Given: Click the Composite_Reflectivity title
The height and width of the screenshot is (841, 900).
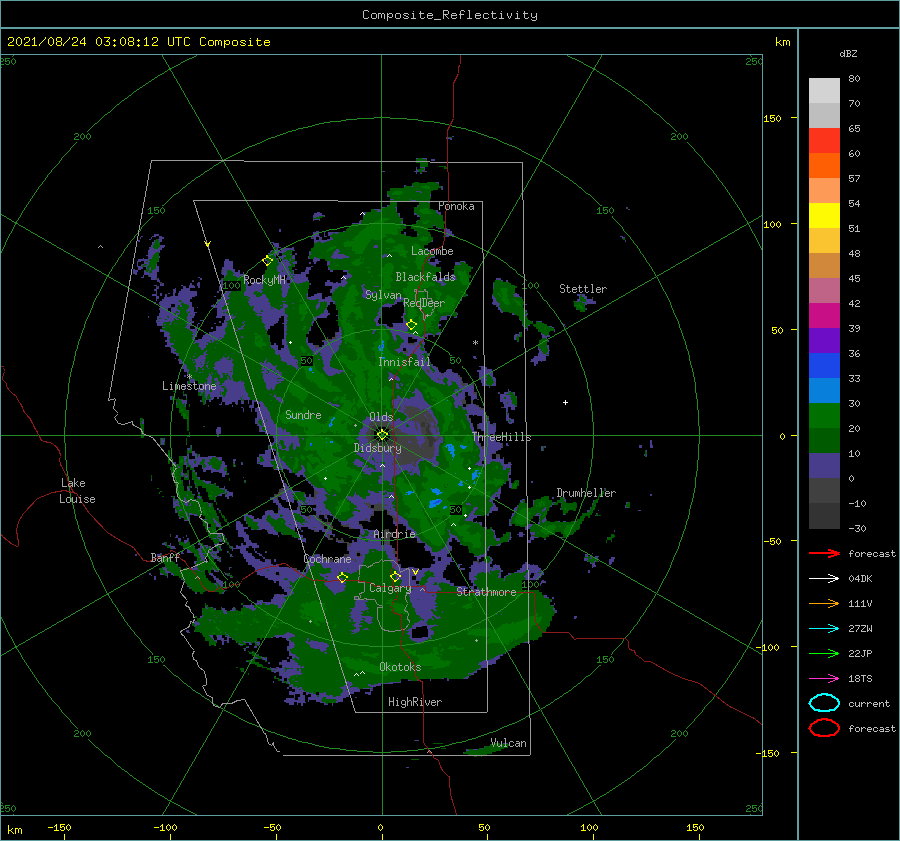Looking at the screenshot, I should coord(449,15).
